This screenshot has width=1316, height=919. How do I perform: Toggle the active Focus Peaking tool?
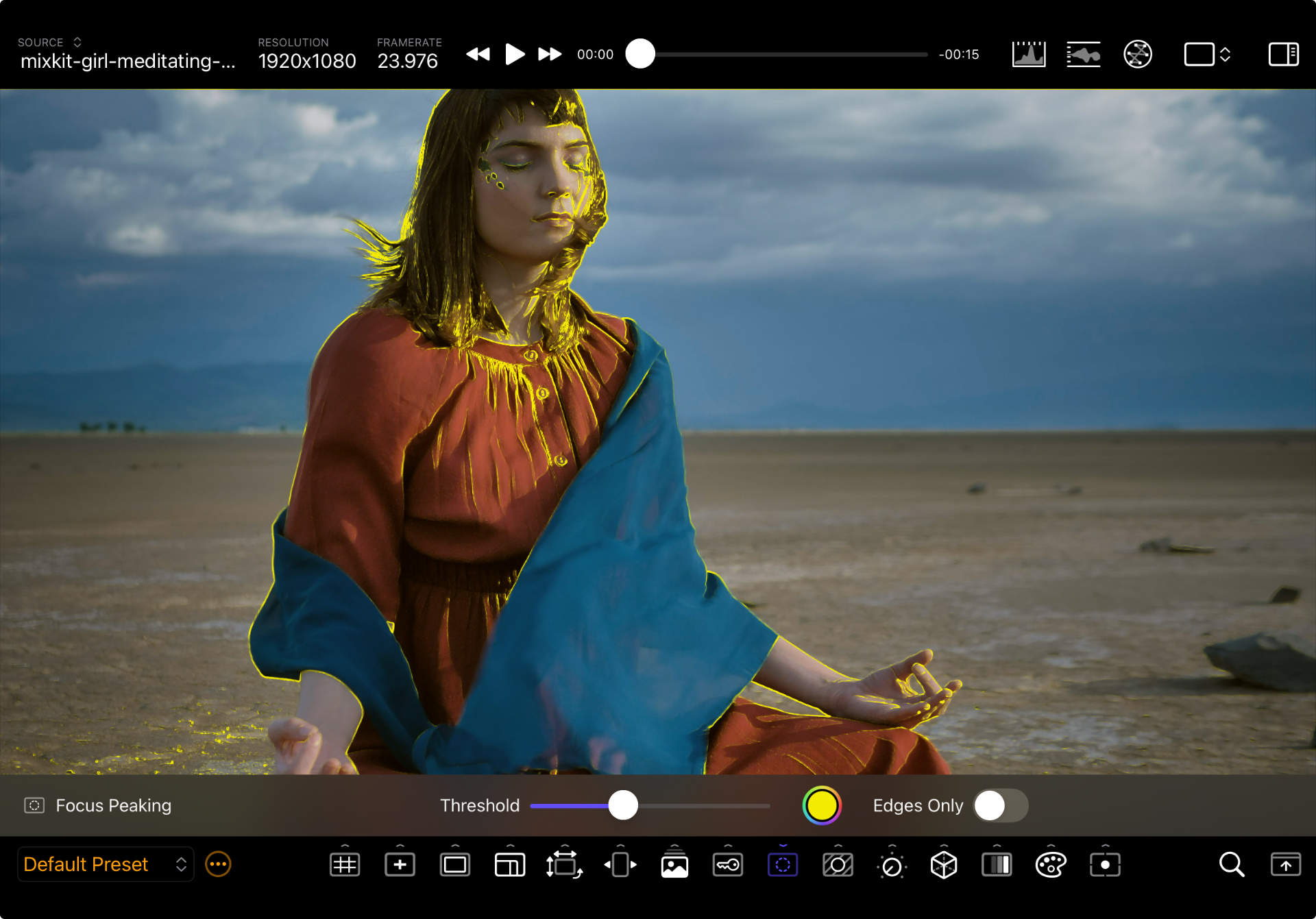click(x=783, y=865)
